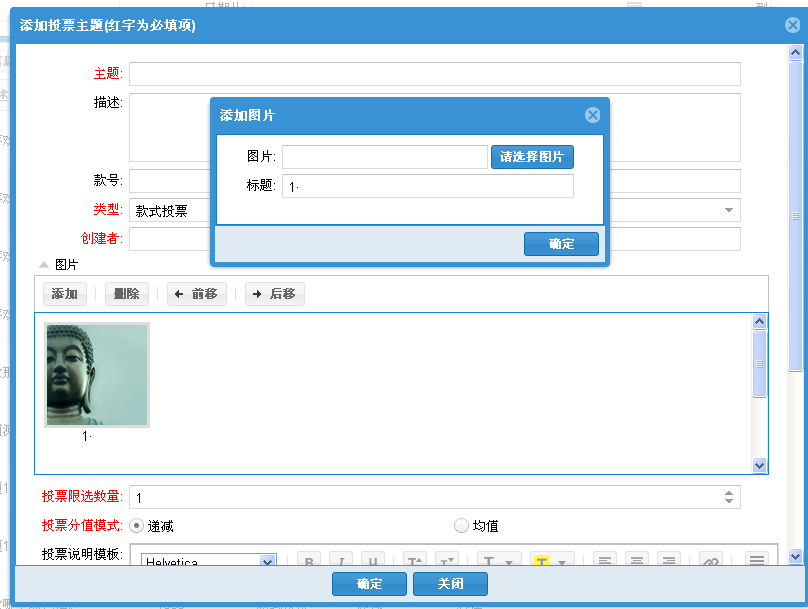
Task: Toggle italic in the editor toolbar
Action: click(341, 560)
